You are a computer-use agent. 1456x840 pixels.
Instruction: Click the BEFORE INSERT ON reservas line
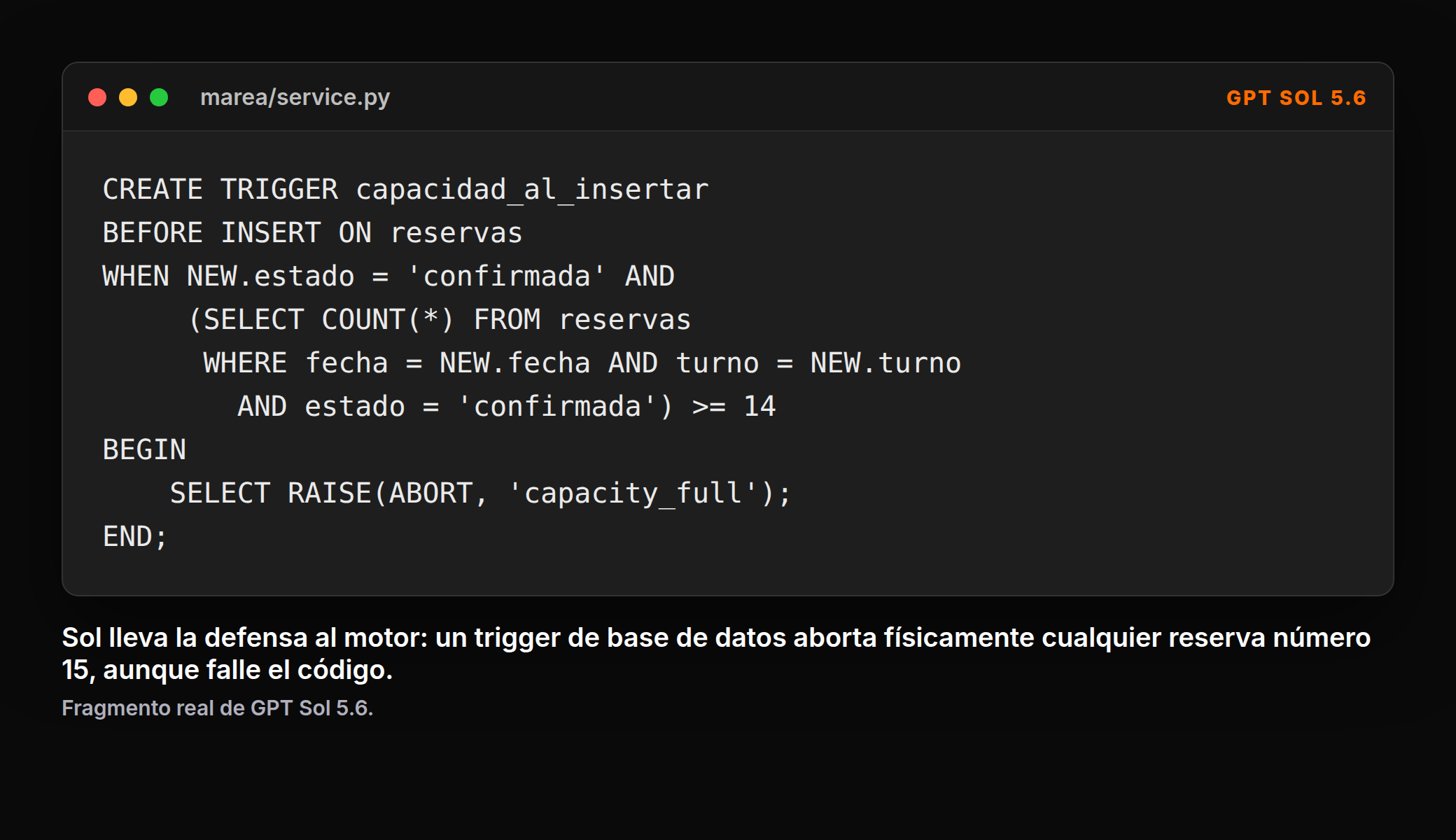tap(312, 233)
